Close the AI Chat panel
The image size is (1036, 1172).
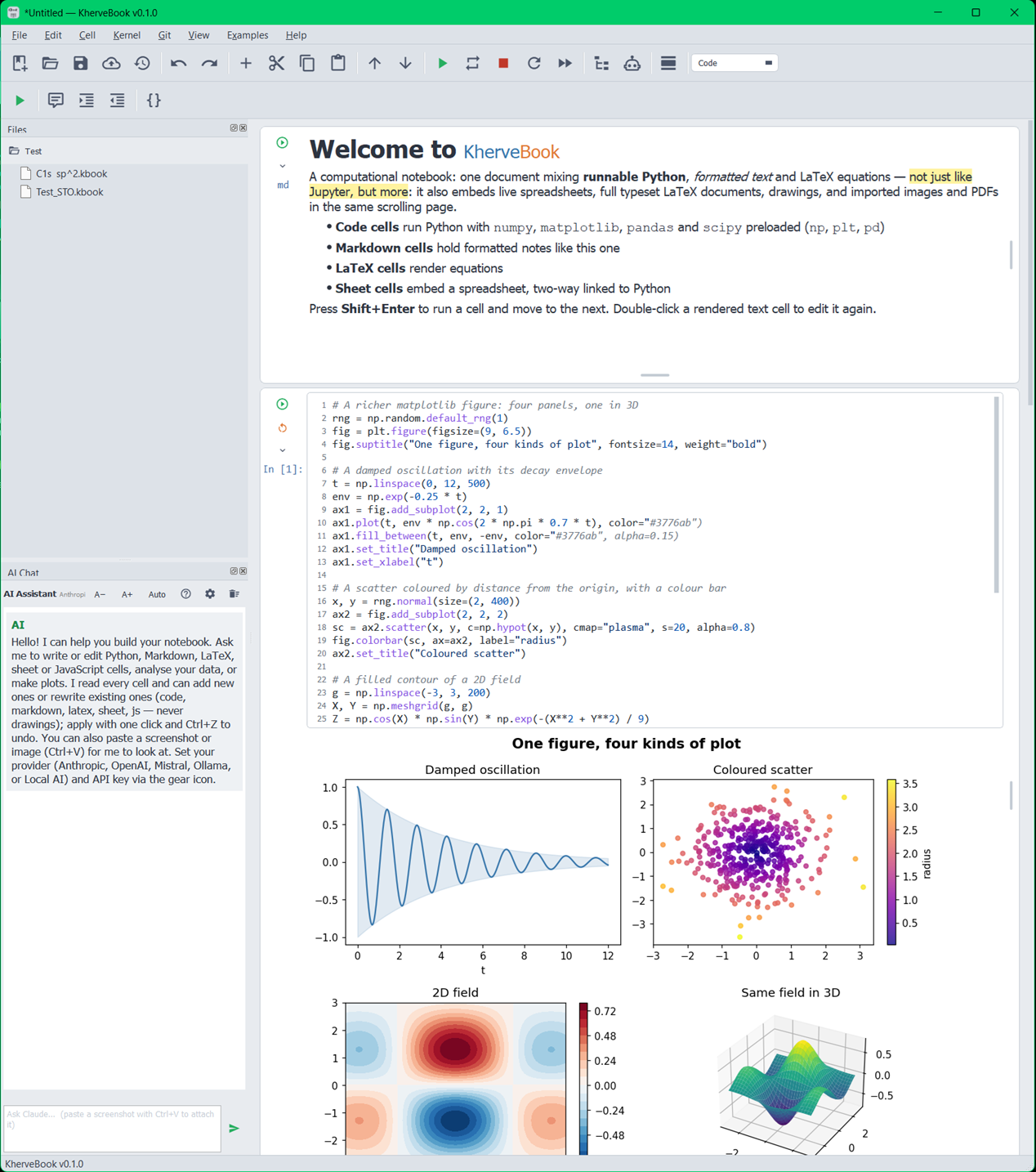[243, 571]
